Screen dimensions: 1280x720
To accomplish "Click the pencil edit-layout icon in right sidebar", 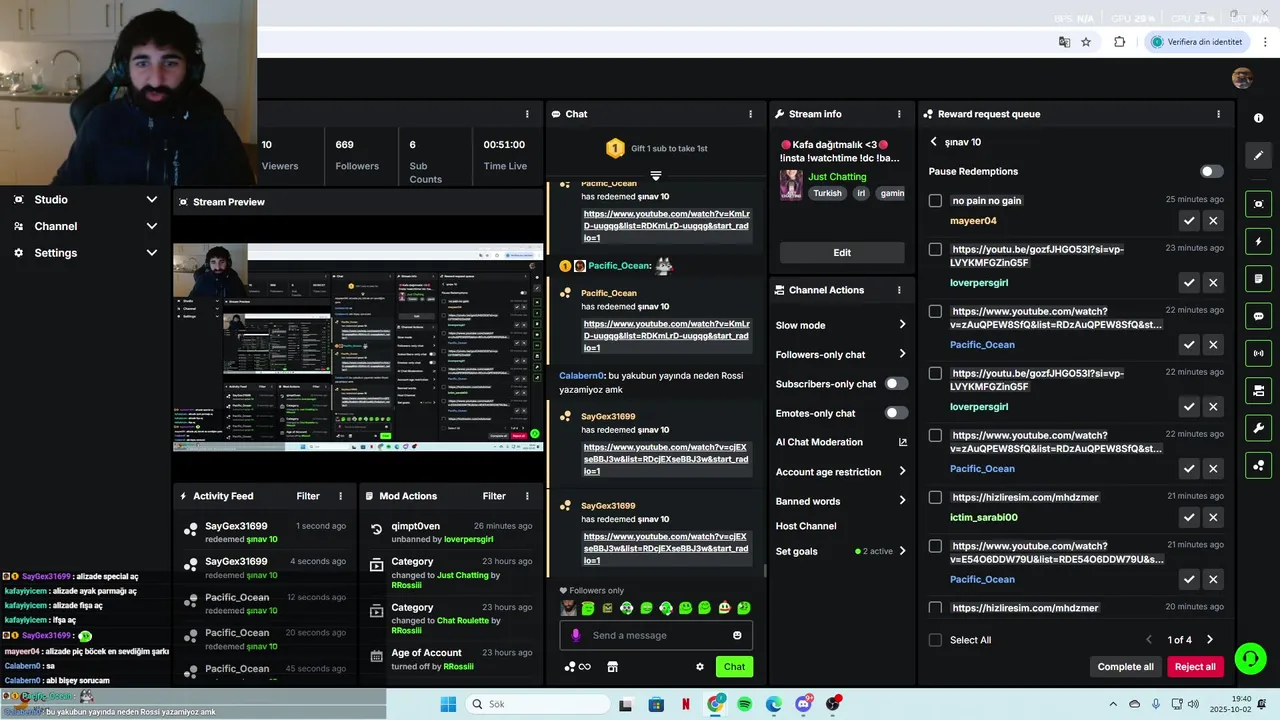I will pyautogui.click(x=1258, y=156).
